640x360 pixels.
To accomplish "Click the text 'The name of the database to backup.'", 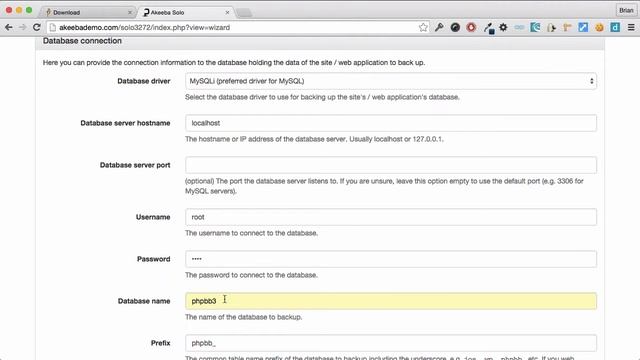I will (x=244, y=317).
